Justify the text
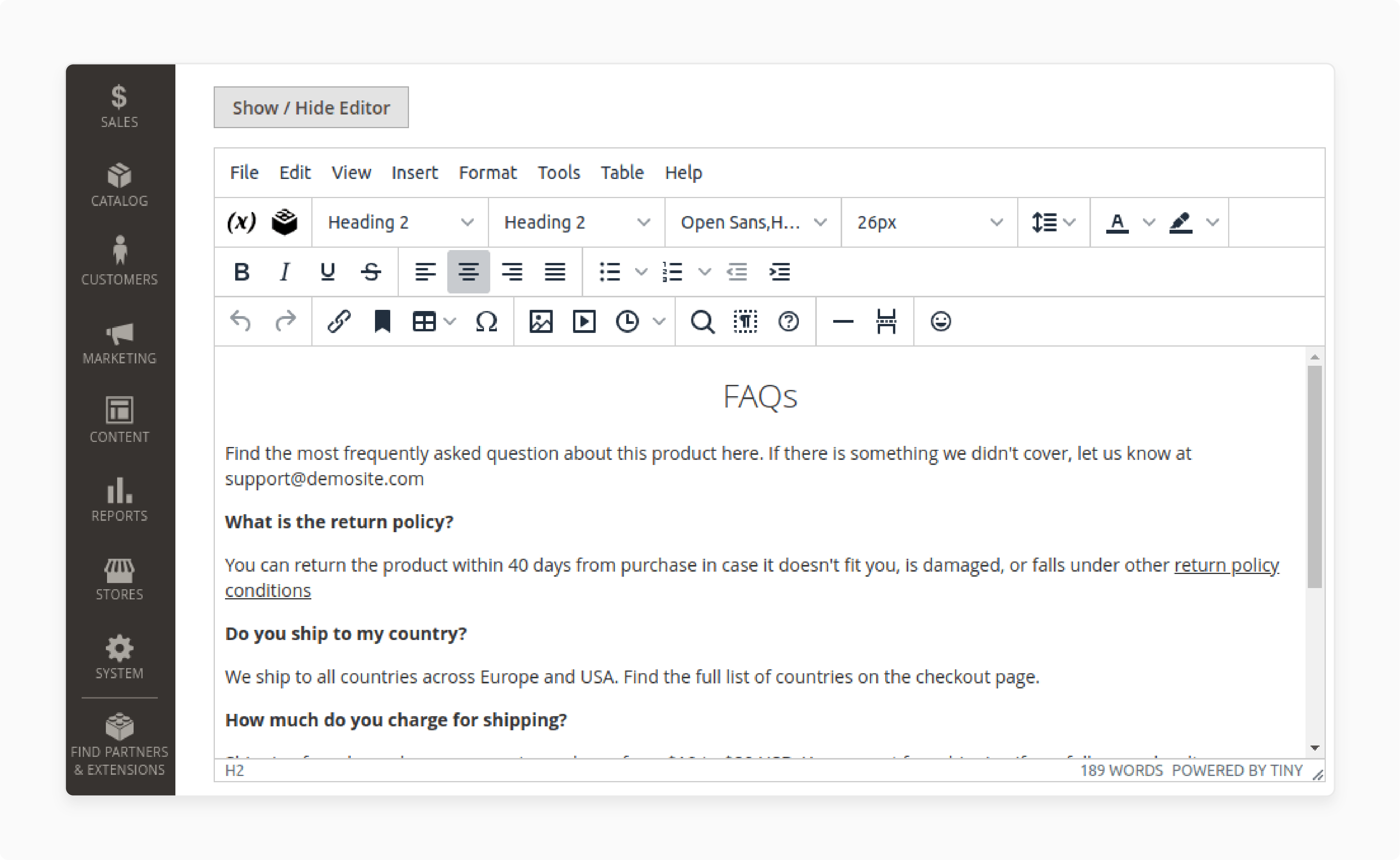 click(x=555, y=272)
